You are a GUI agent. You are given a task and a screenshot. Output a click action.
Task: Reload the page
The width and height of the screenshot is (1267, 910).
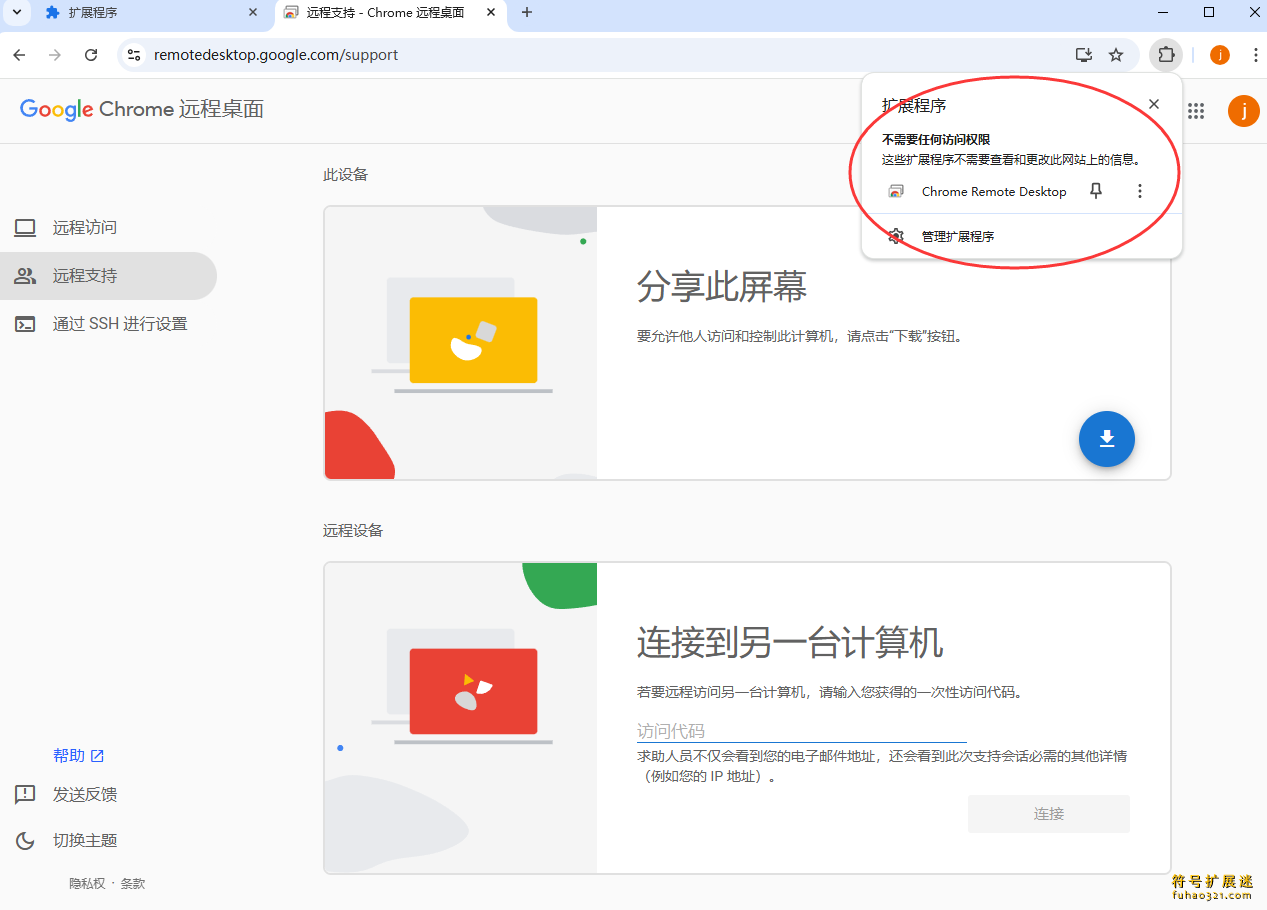91,55
